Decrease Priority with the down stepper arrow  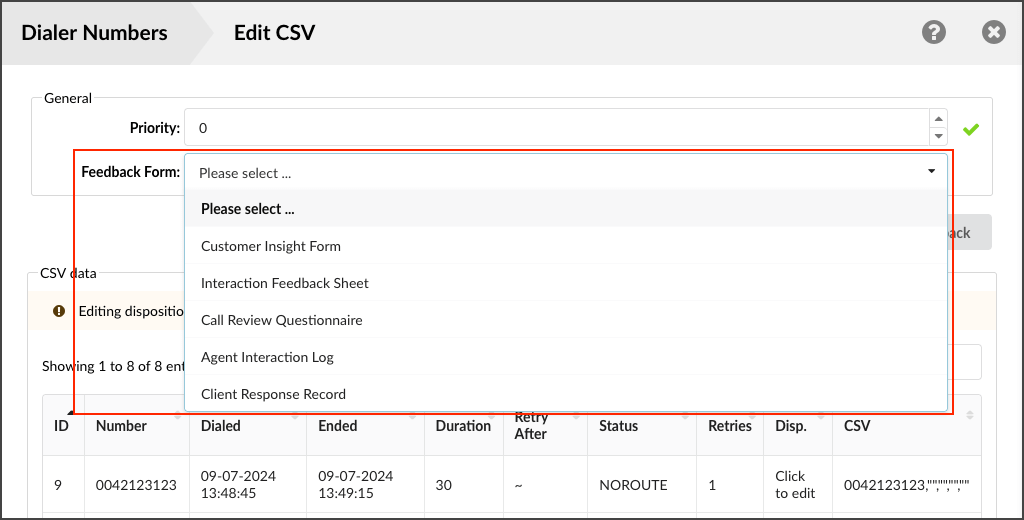938,136
